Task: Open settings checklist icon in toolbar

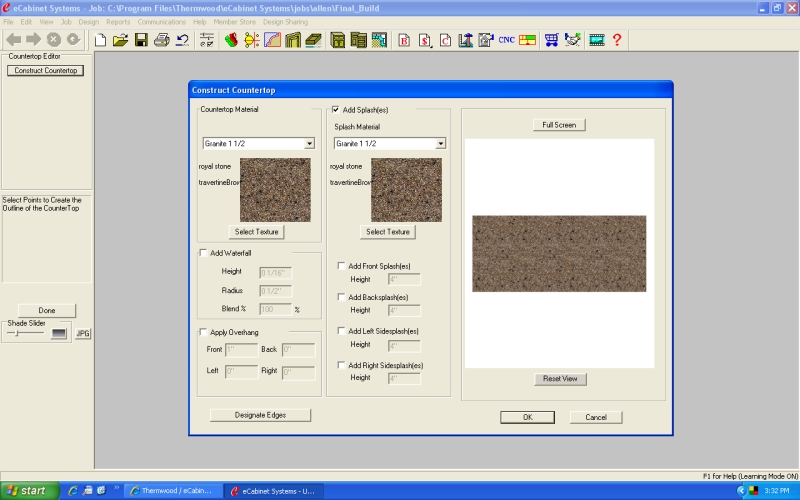Action: click(x=207, y=40)
